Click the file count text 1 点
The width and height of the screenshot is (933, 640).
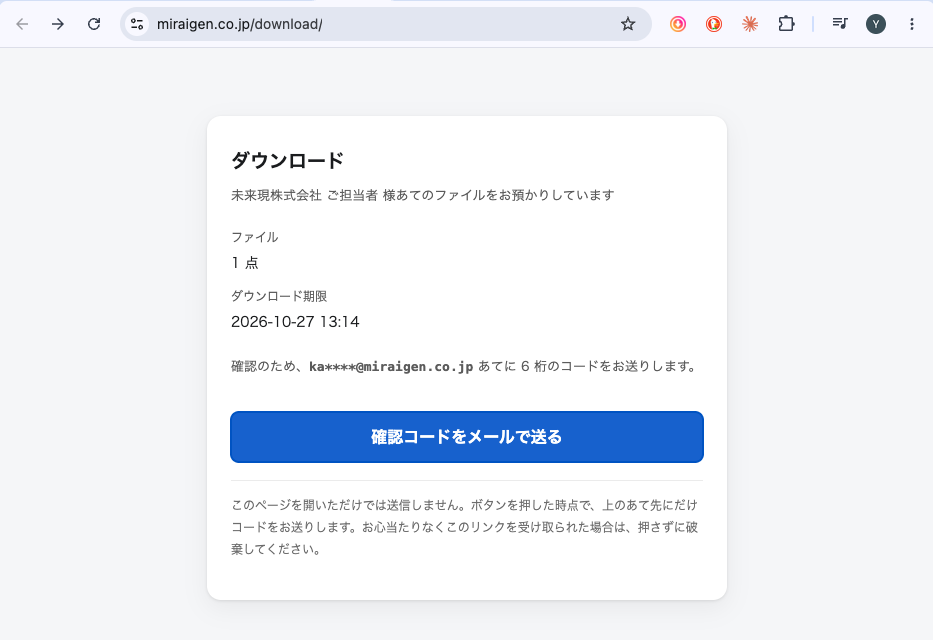(245, 263)
